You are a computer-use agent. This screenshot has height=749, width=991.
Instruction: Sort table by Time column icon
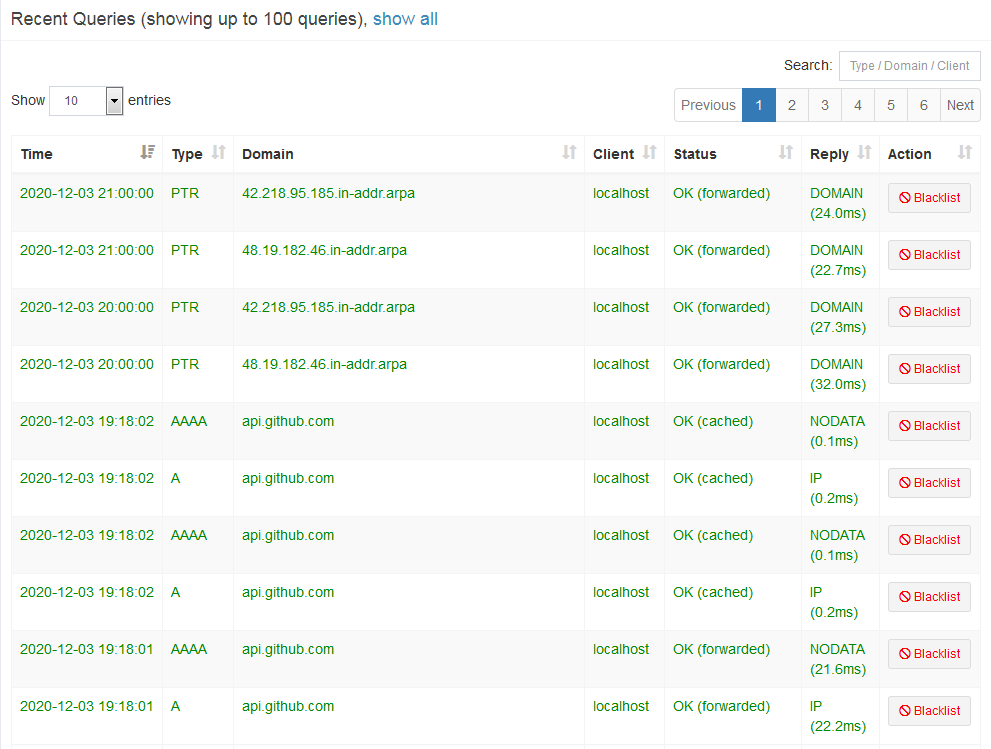[x=147, y=152]
